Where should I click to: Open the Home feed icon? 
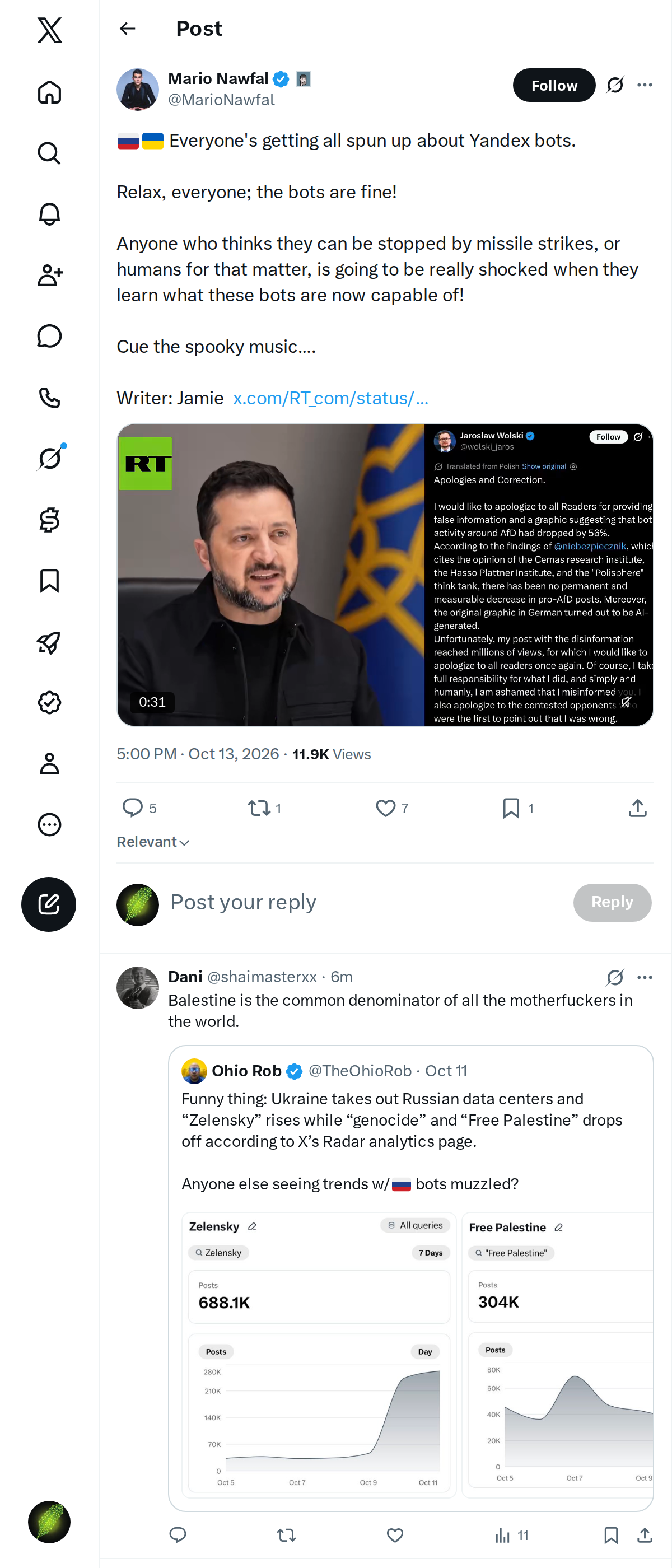(x=49, y=92)
